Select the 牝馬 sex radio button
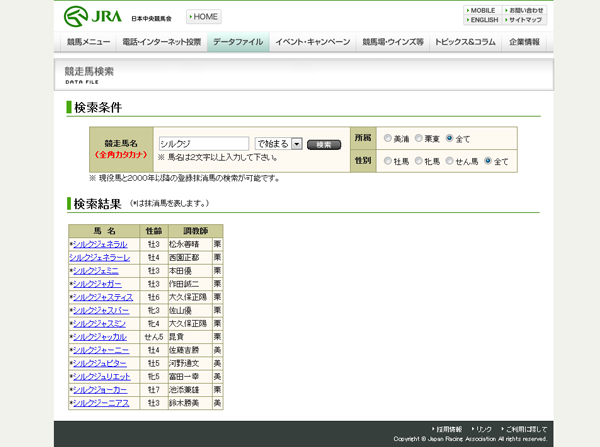Image resolution: width=600 pixels, height=447 pixels. 419,161
